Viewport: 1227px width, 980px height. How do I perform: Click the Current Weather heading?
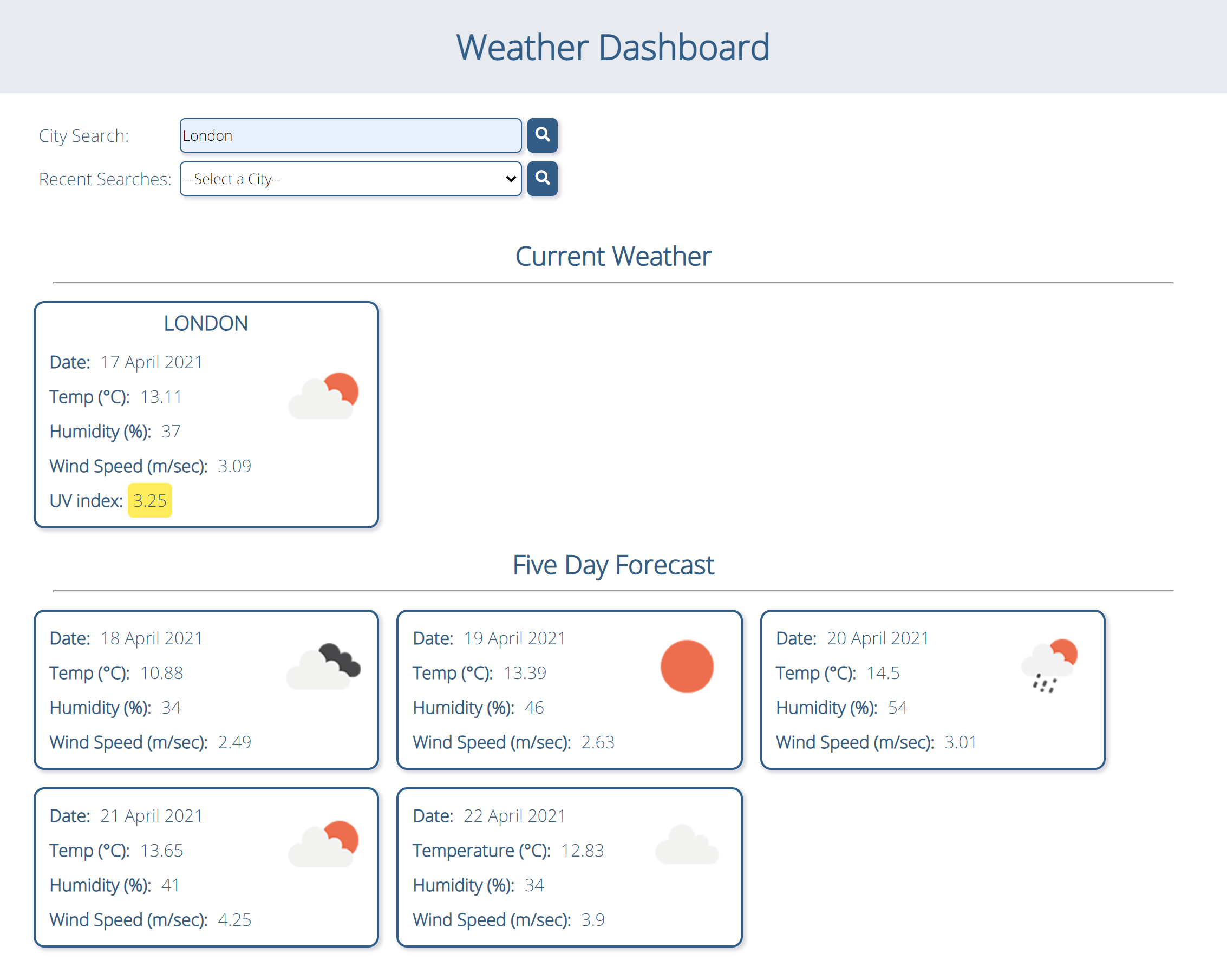point(613,256)
